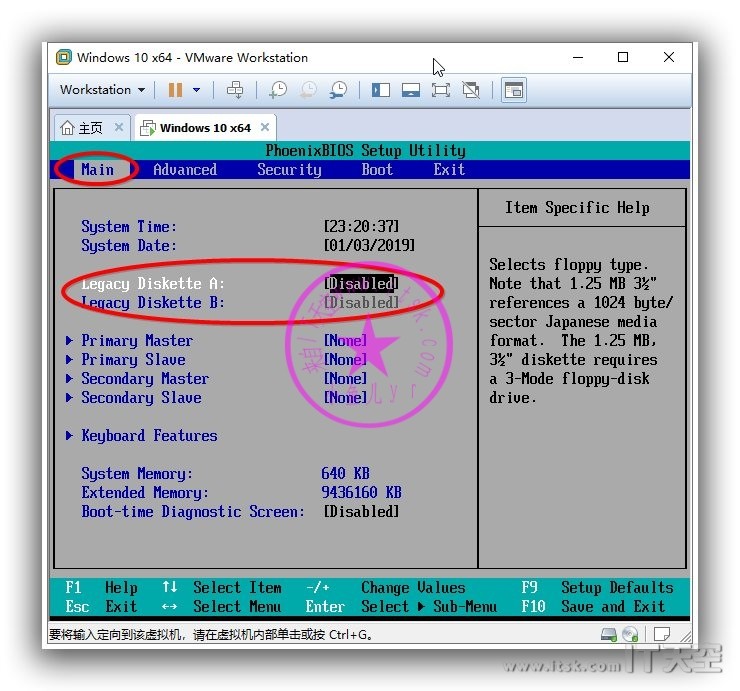Close the Windows 10 x64 tab
The height and width of the screenshot is (691, 740).
(265, 127)
